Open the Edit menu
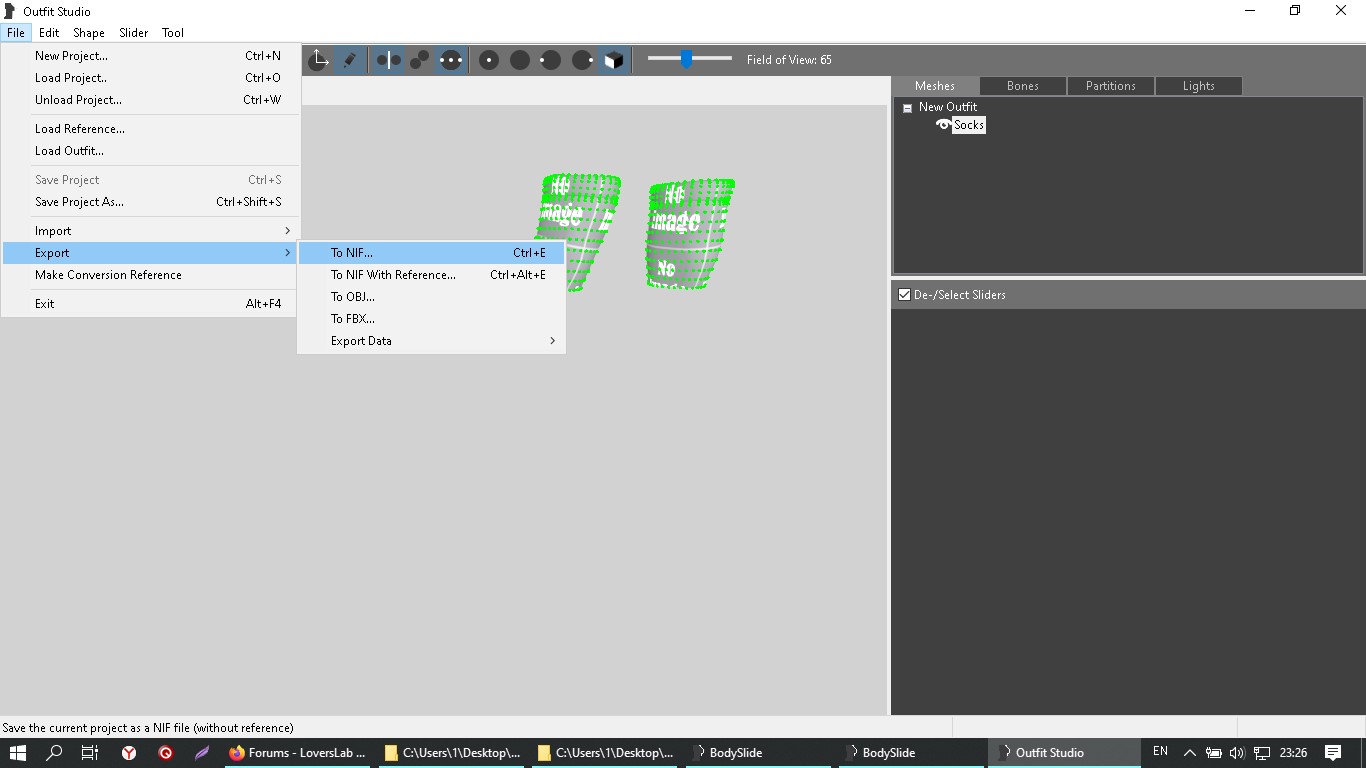 (49, 33)
